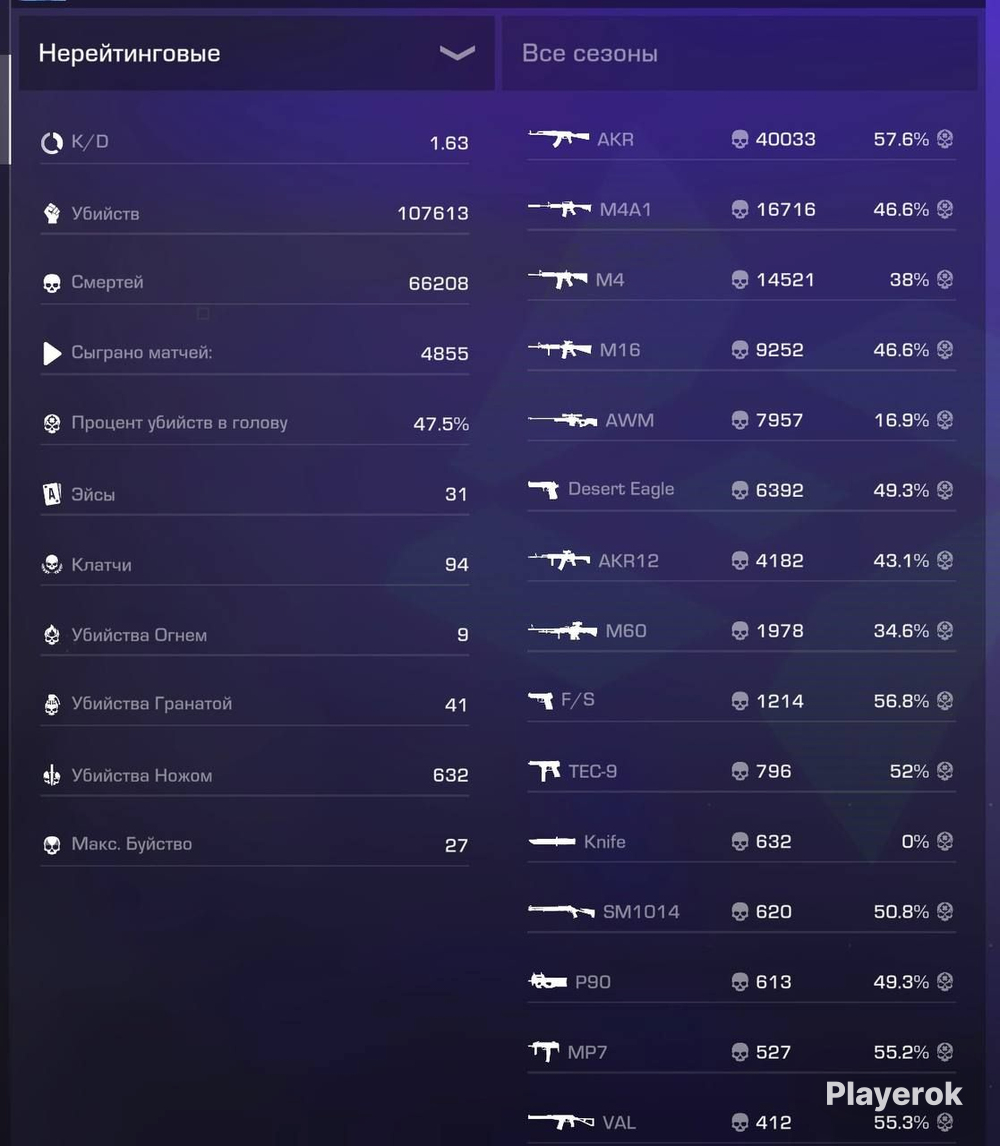
Task: Click the SM1014 shotgun icon
Action: click(x=561, y=911)
